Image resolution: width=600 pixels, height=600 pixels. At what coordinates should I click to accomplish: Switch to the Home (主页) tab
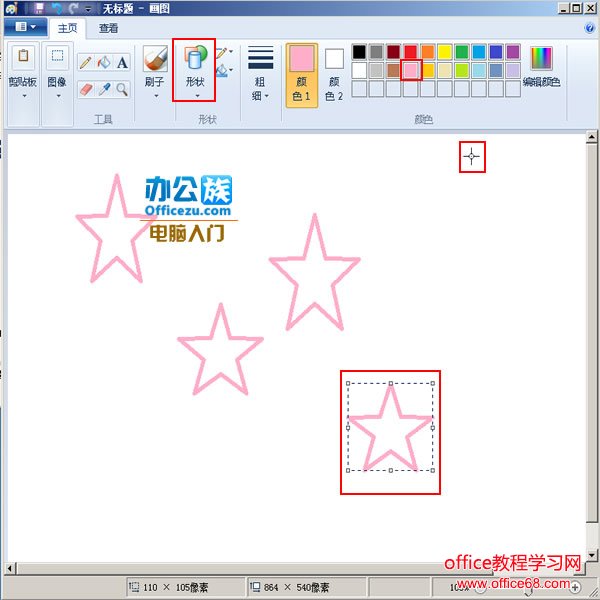[x=67, y=28]
